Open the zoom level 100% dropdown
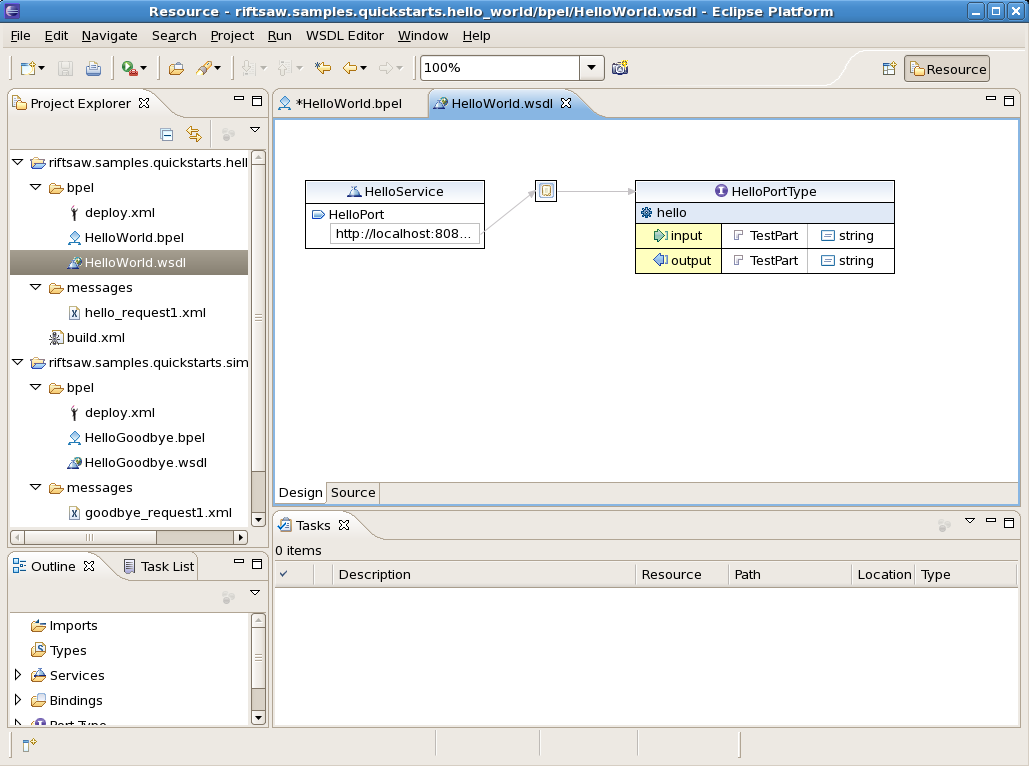 [x=592, y=68]
